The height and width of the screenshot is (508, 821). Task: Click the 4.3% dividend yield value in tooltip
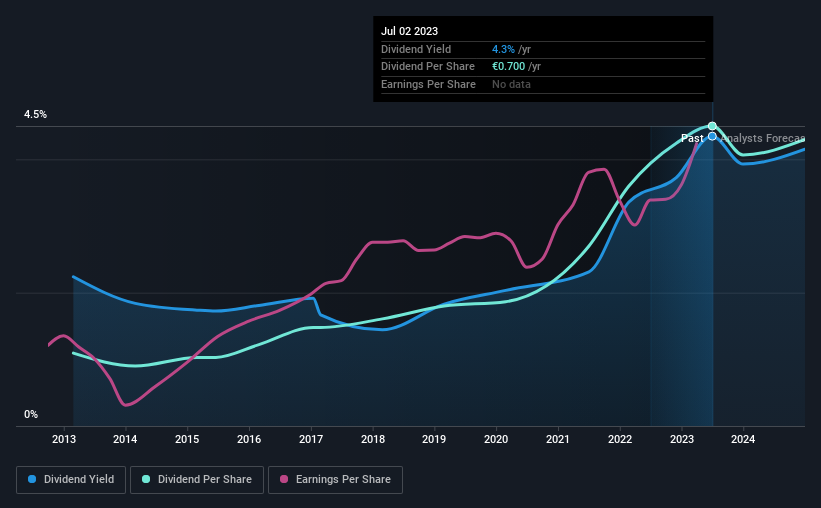click(x=503, y=49)
